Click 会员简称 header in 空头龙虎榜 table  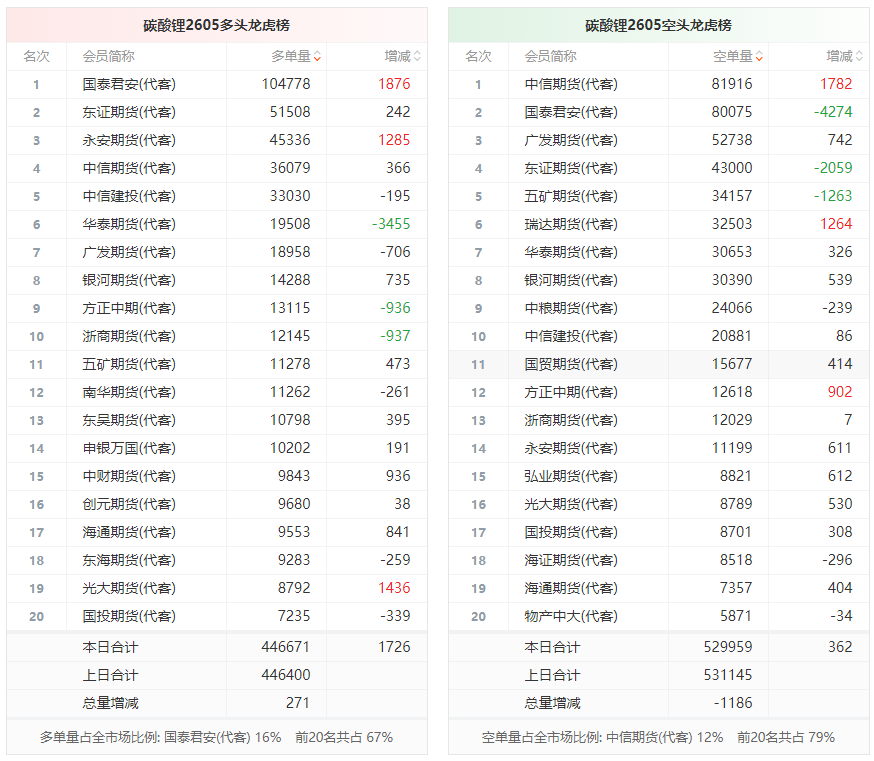(551, 56)
